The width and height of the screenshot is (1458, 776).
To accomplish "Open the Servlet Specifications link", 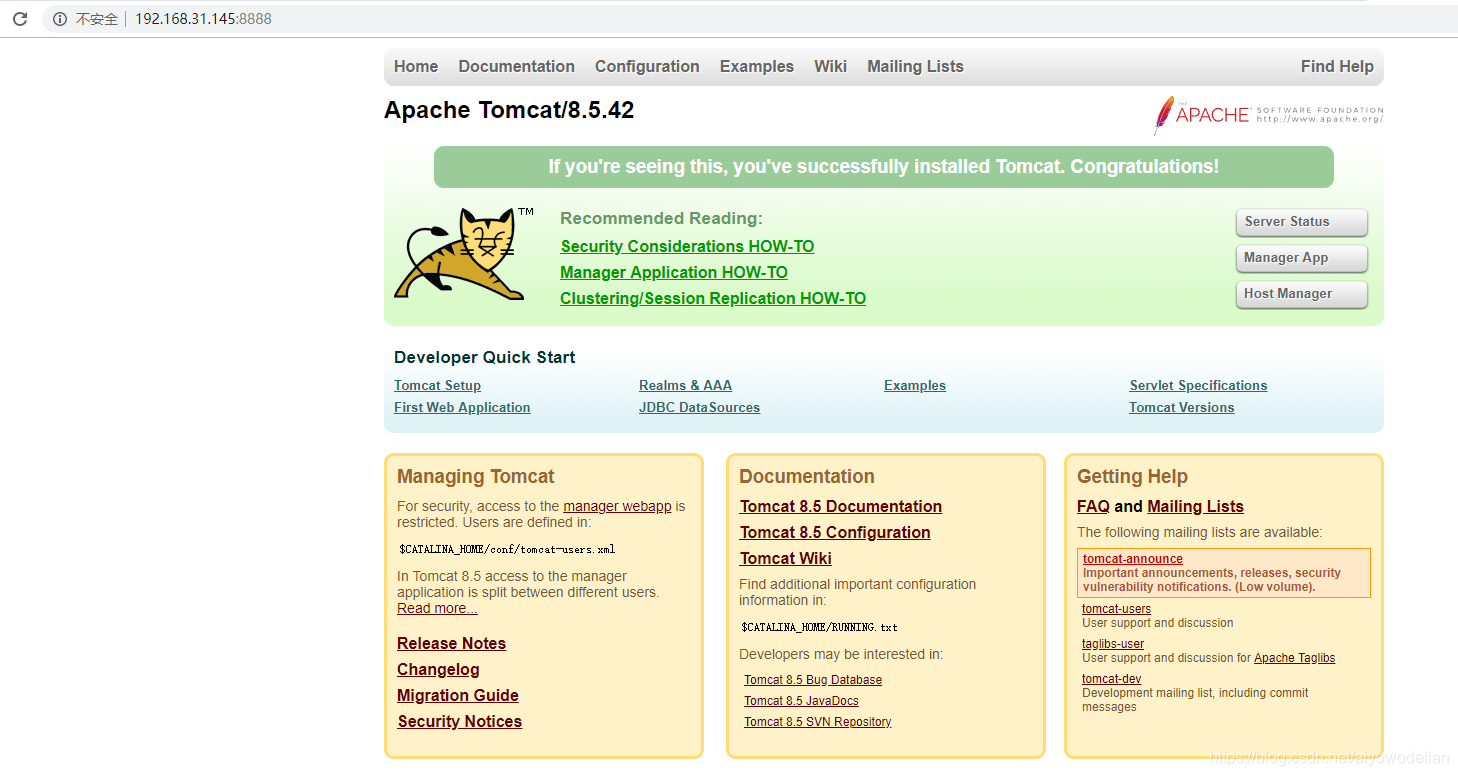I will click(x=1198, y=385).
